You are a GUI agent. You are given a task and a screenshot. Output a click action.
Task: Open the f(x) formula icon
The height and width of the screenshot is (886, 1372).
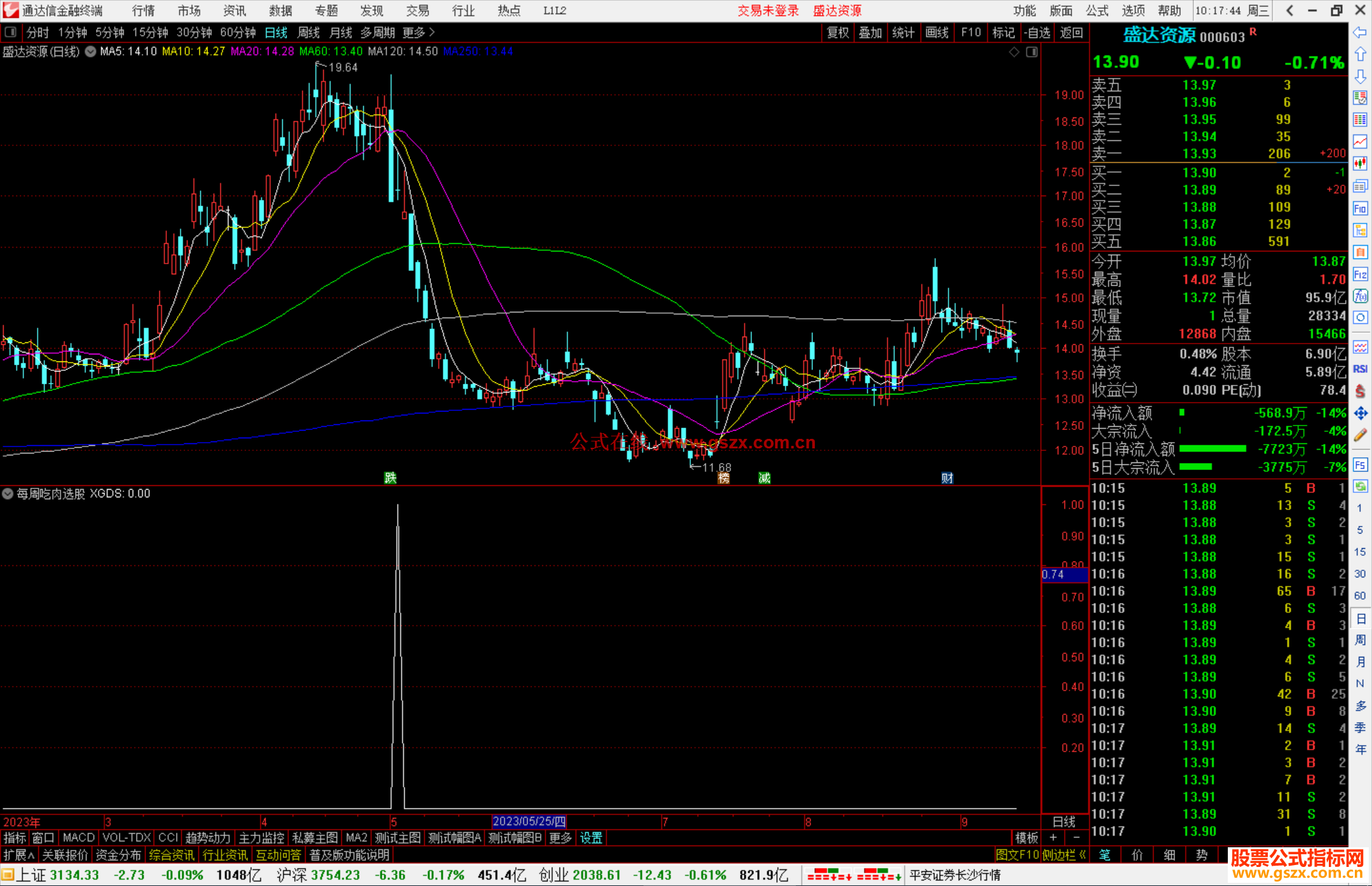pos(1359,296)
